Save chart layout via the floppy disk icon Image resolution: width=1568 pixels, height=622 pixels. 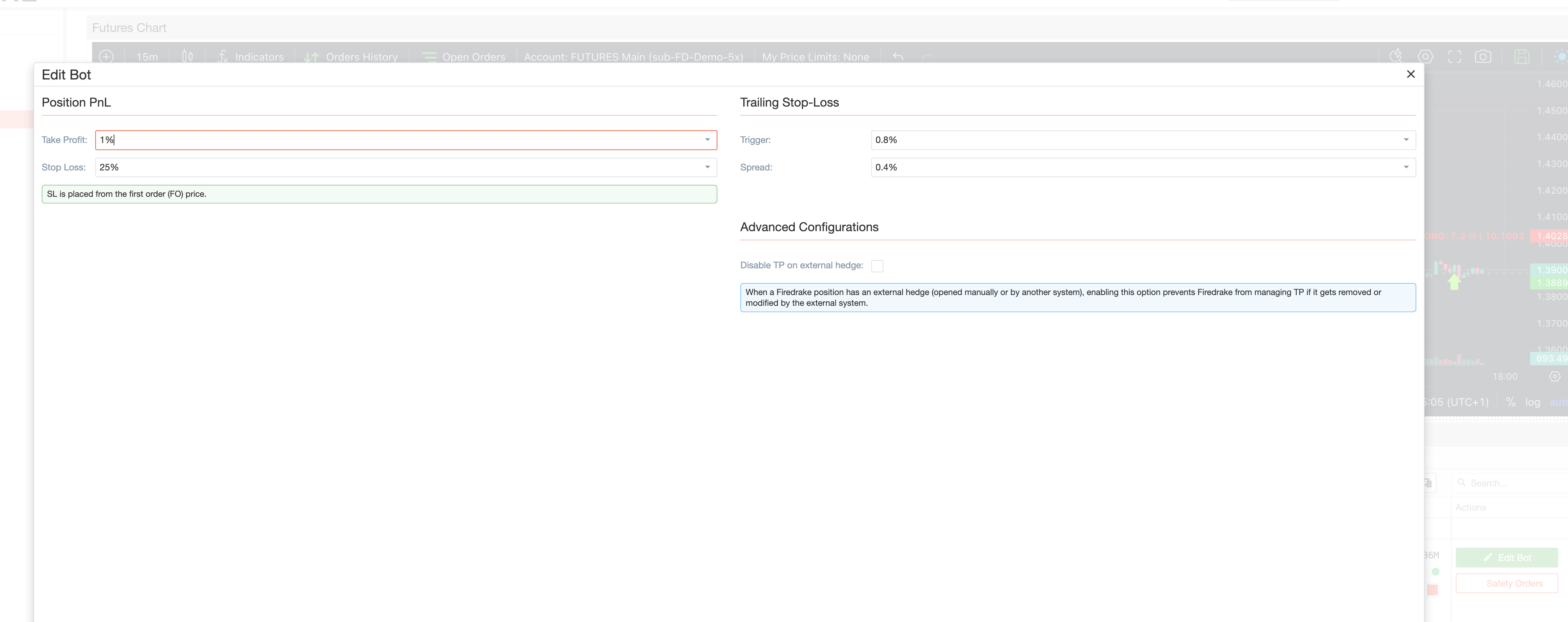coord(1523,57)
